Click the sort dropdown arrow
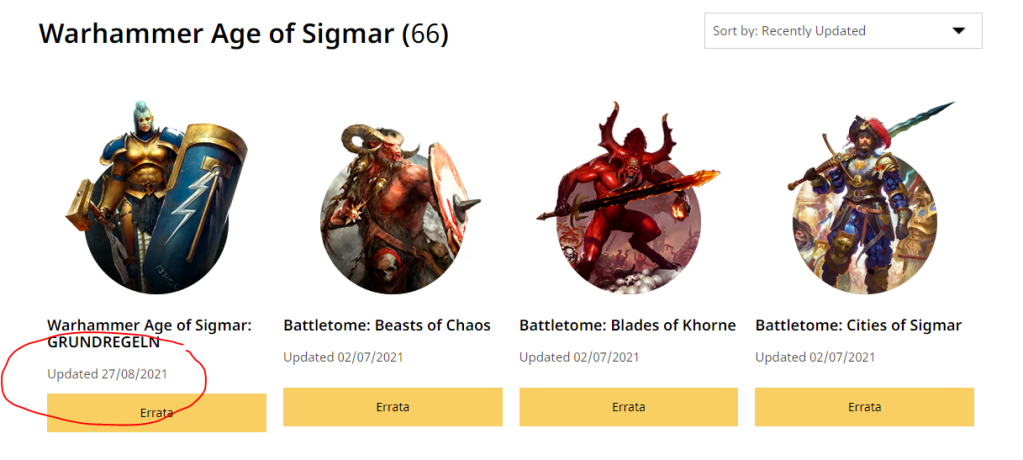The image size is (1023, 460). [959, 31]
